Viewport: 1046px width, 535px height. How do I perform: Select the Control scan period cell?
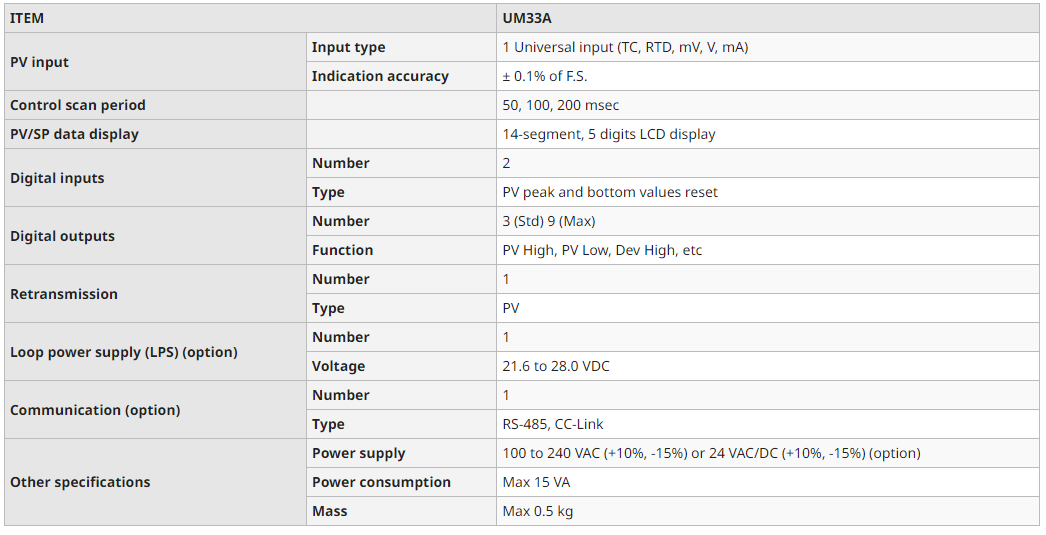77,105
